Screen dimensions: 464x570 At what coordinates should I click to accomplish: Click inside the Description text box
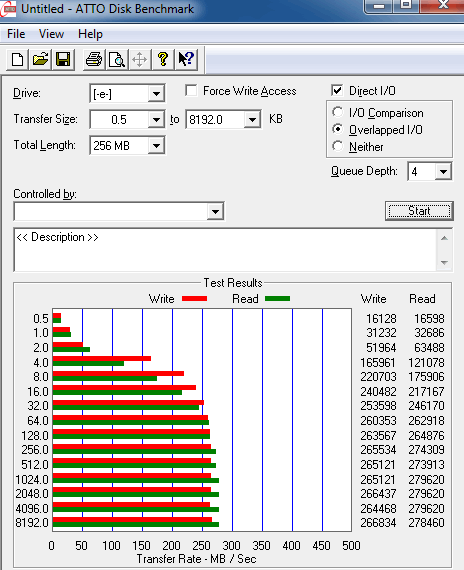(225, 250)
